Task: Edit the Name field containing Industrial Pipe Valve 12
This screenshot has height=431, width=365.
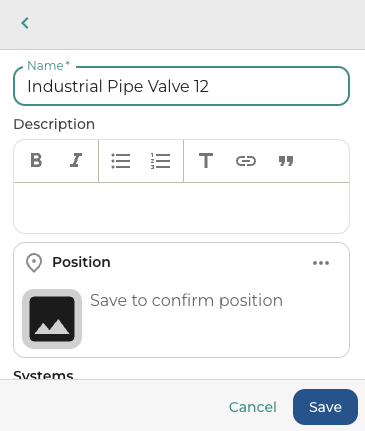Action: [181, 86]
